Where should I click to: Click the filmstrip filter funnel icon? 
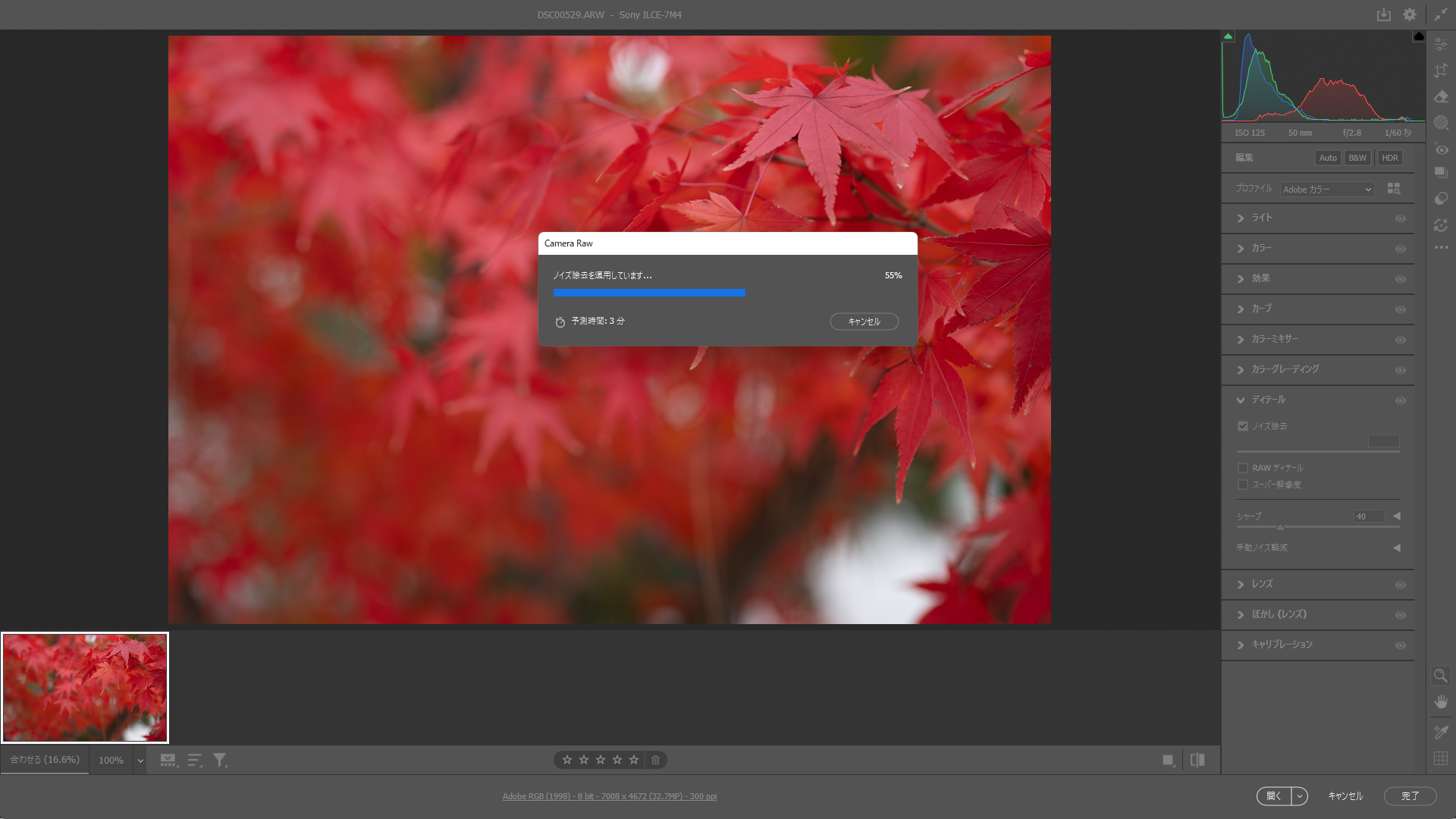pyautogui.click(x=220, y=760)
